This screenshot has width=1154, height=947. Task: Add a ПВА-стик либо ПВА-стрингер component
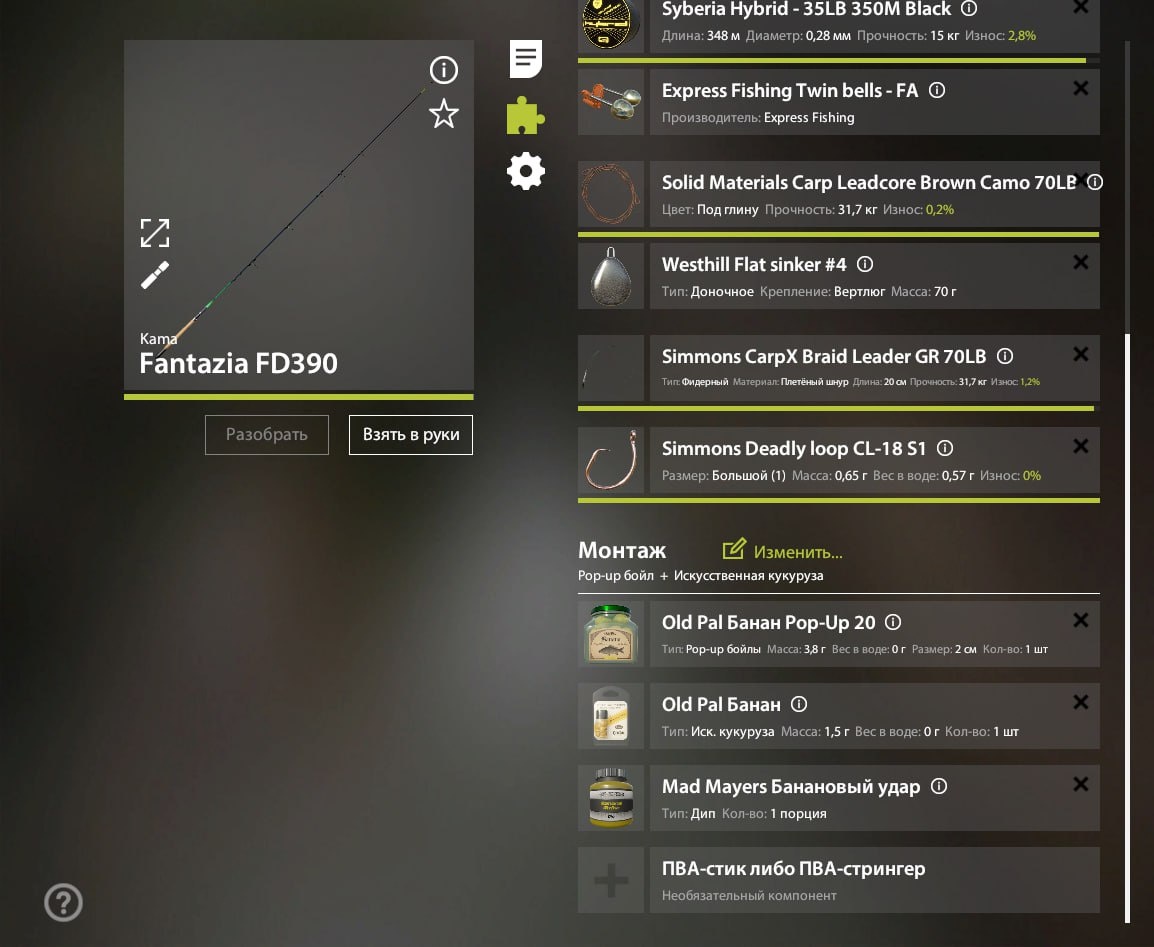coord(839,880)
